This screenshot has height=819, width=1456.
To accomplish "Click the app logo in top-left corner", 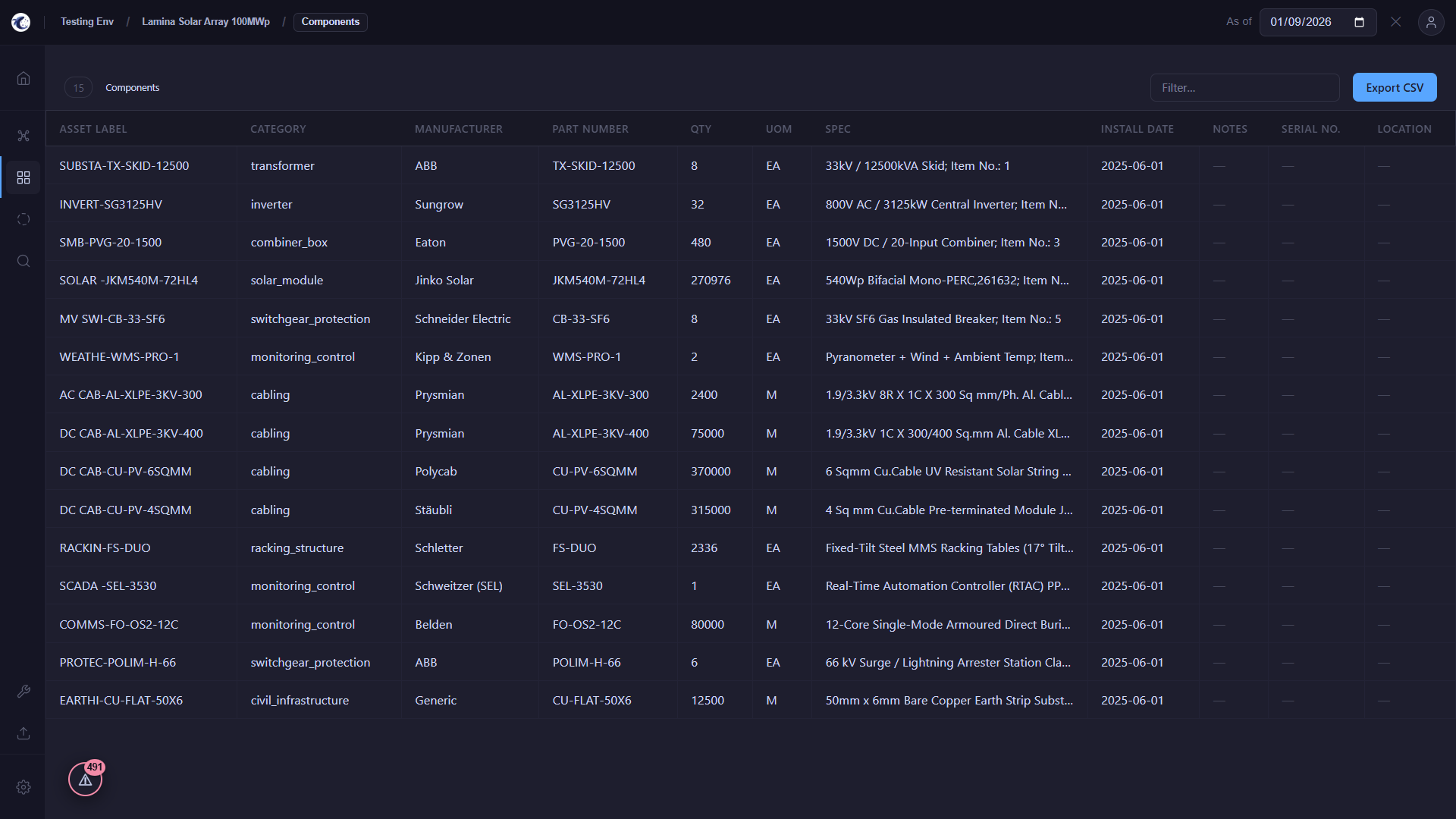I will (21, 22).
